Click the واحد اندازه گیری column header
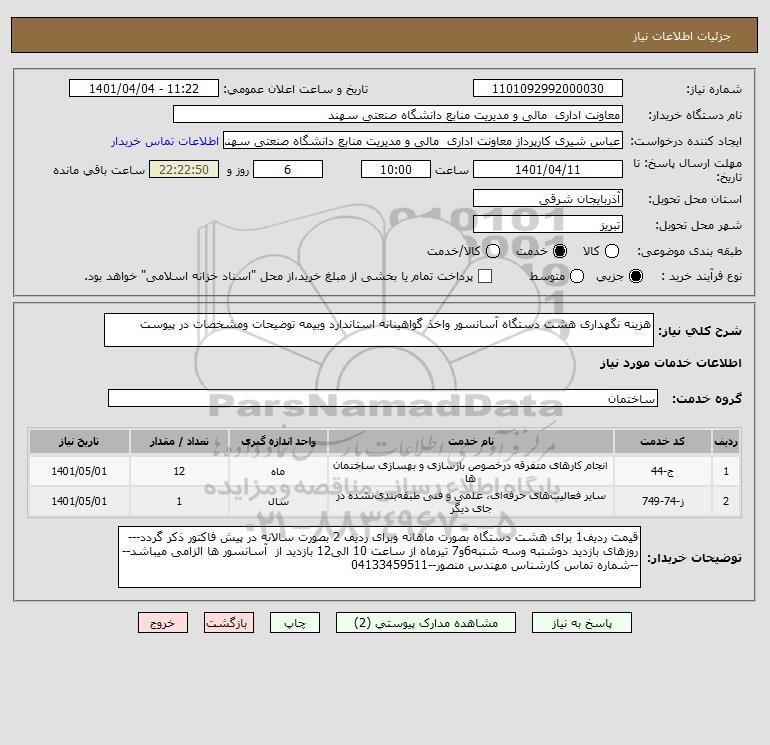 [x=278, y=441]
